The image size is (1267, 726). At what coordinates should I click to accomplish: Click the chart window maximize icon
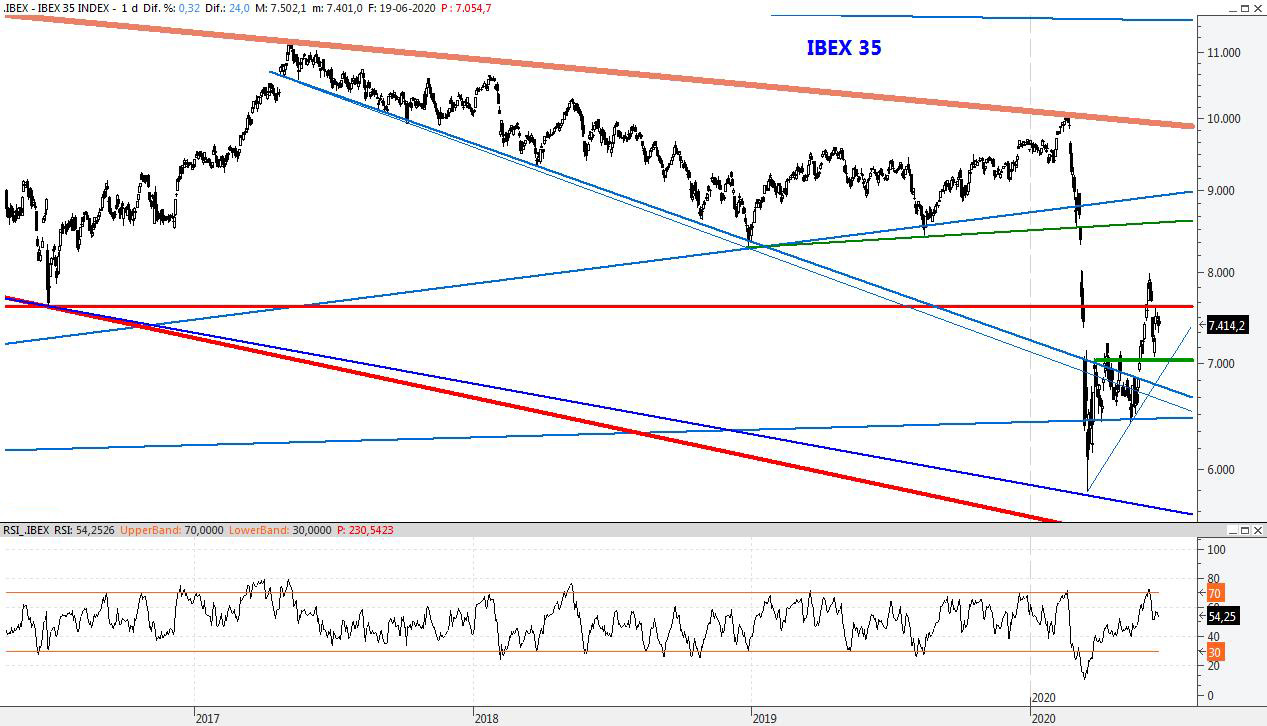click(1245, 6)
